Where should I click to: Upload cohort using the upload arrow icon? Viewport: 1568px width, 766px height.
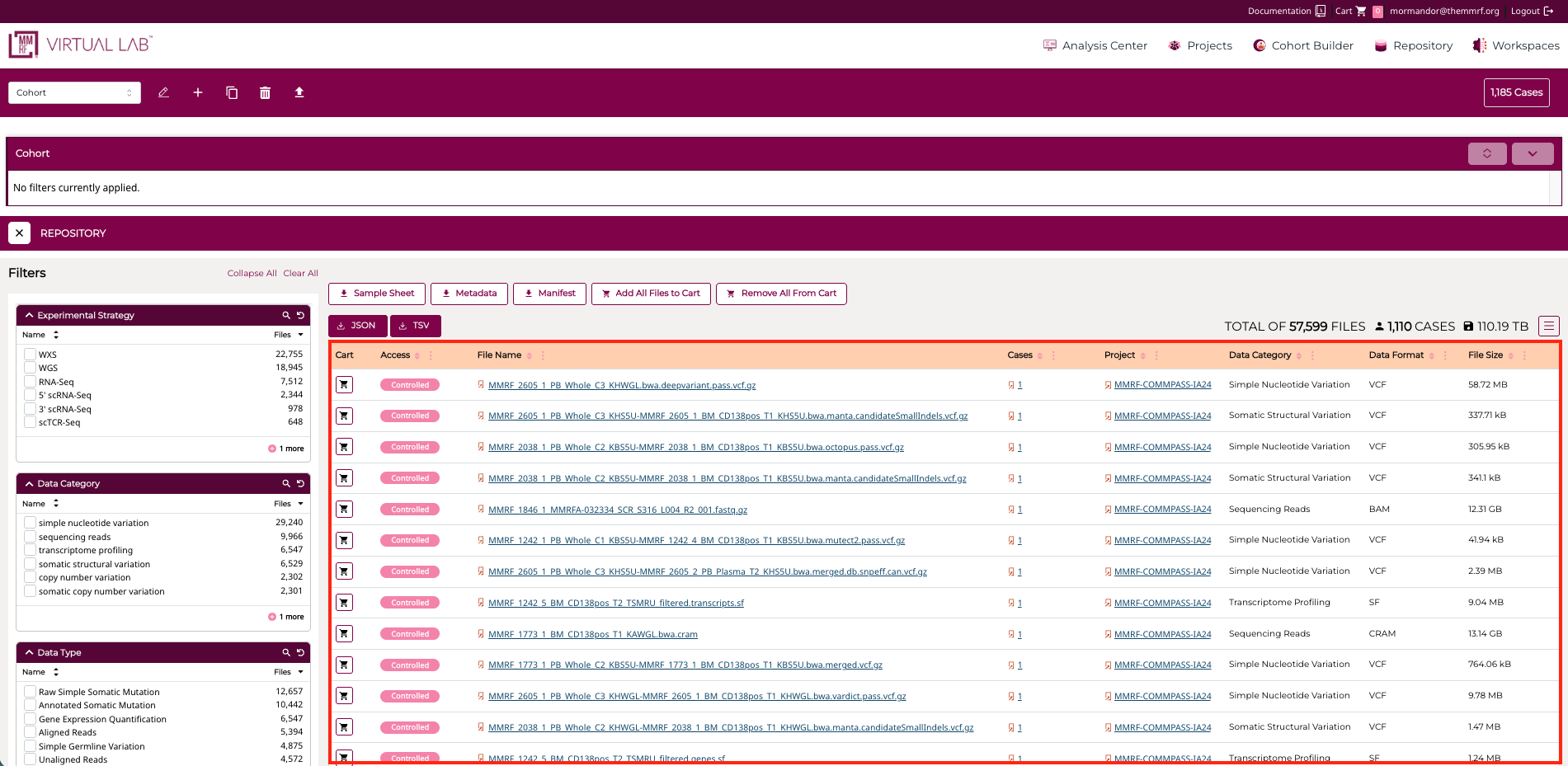click(299, 92)
